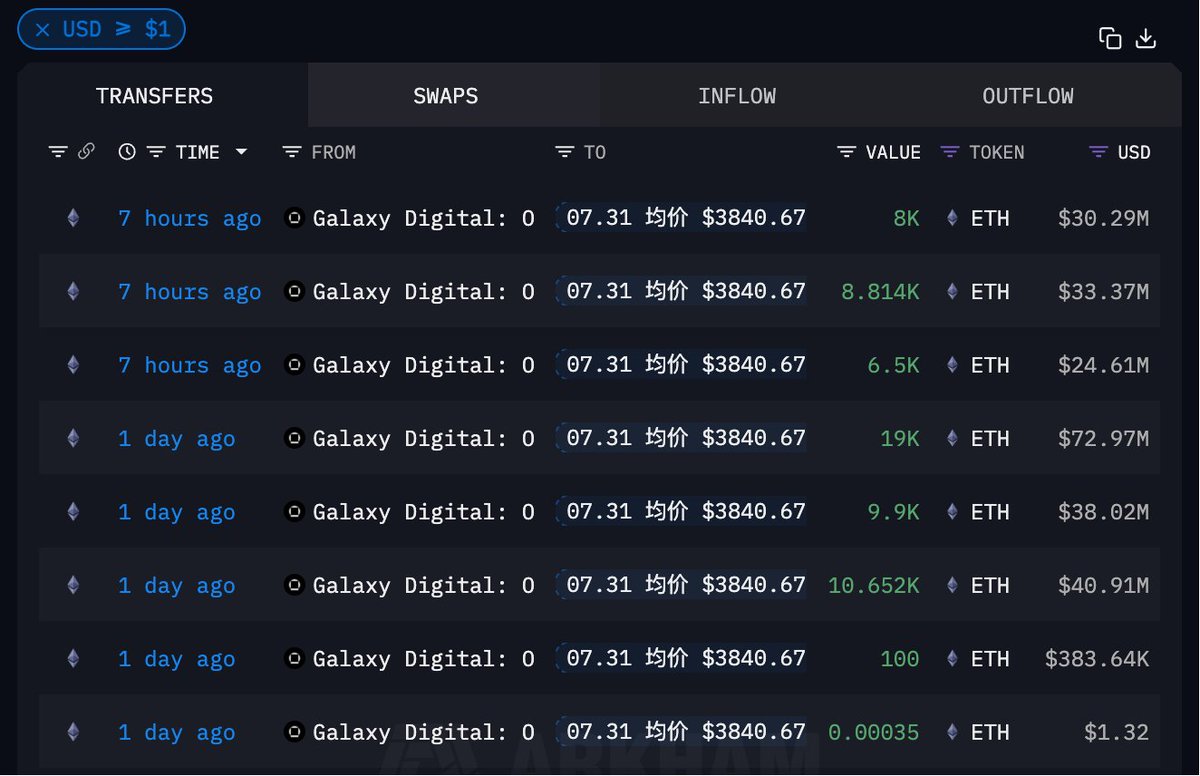1200x776 pixels.
Task: Open '7 hours ago' link in $24.61M row
Action: pyautogui.click(x=189, y=365)
